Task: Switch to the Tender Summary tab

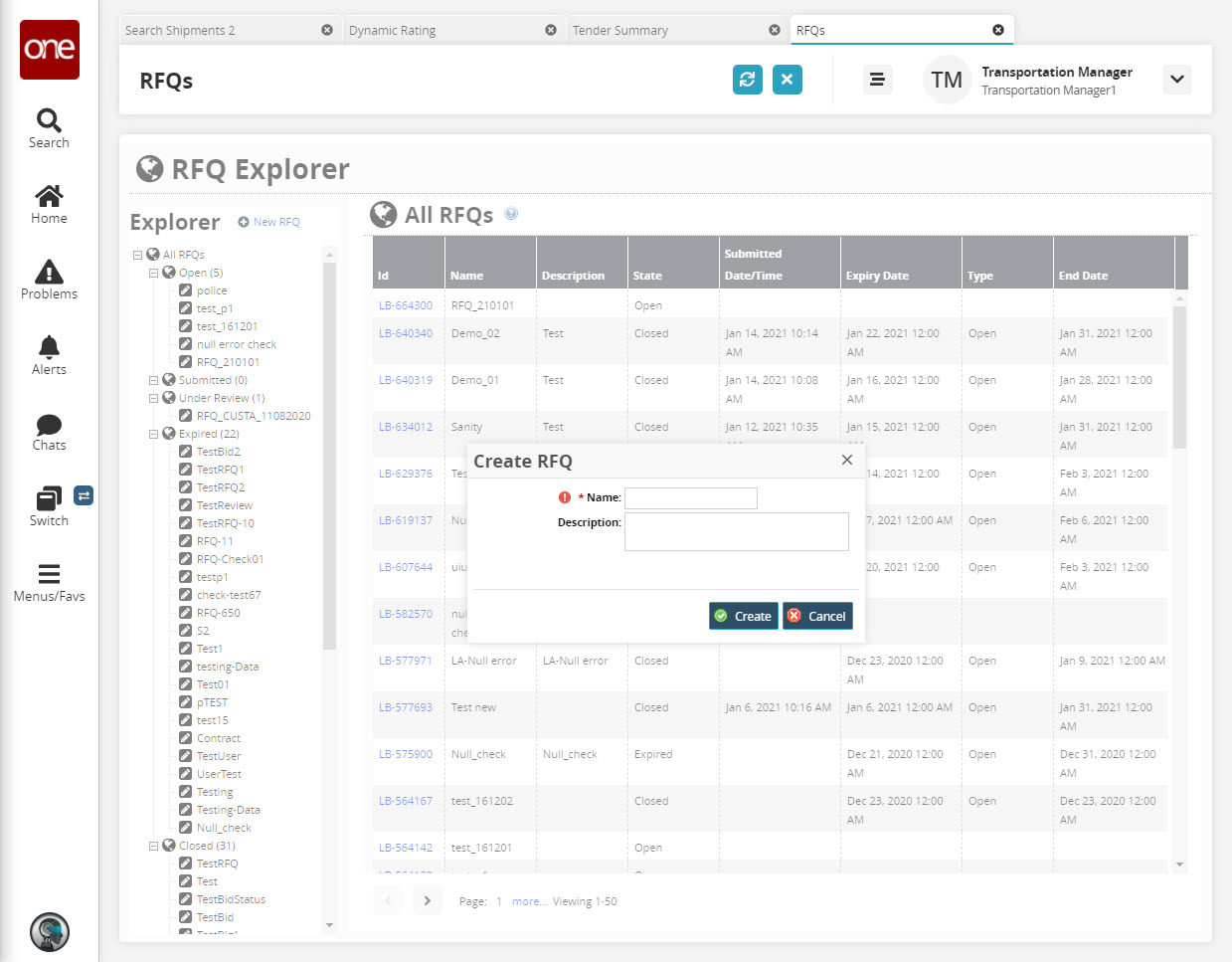Action: (620, 31)
